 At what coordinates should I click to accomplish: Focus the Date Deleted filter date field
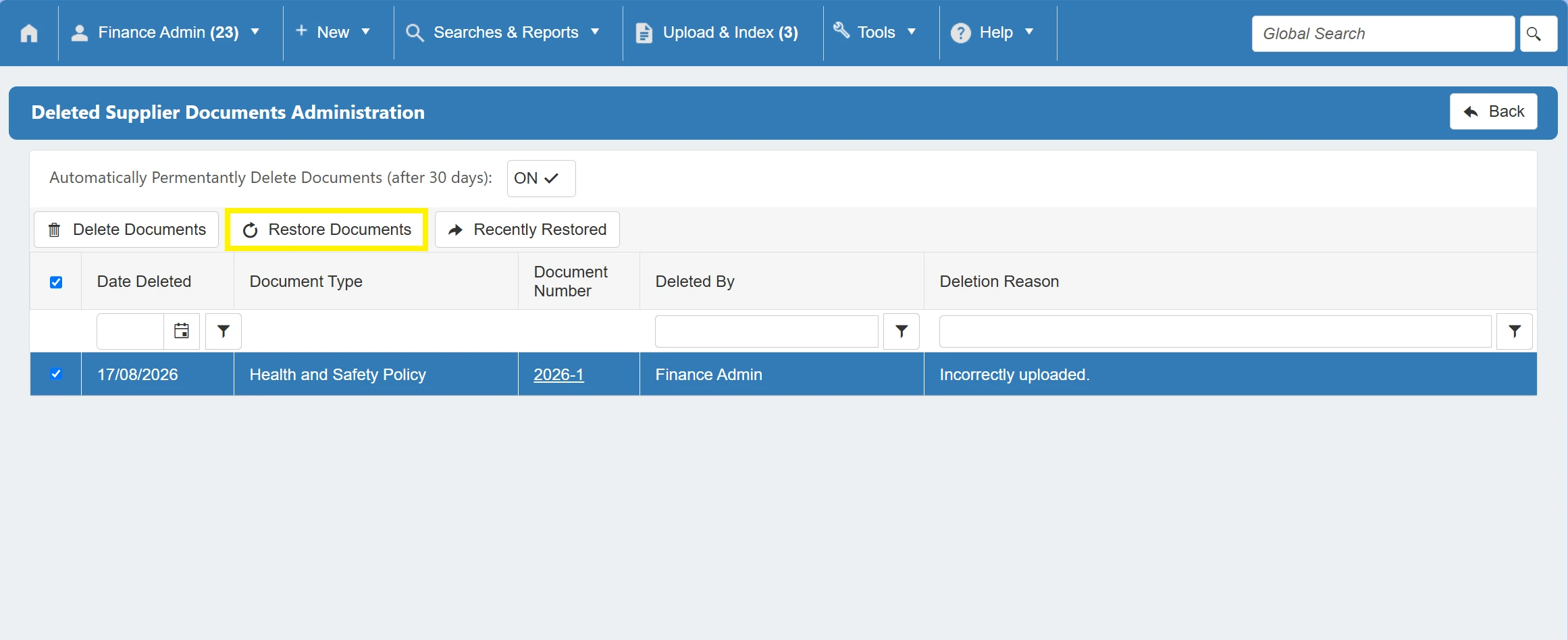[130, 331]
